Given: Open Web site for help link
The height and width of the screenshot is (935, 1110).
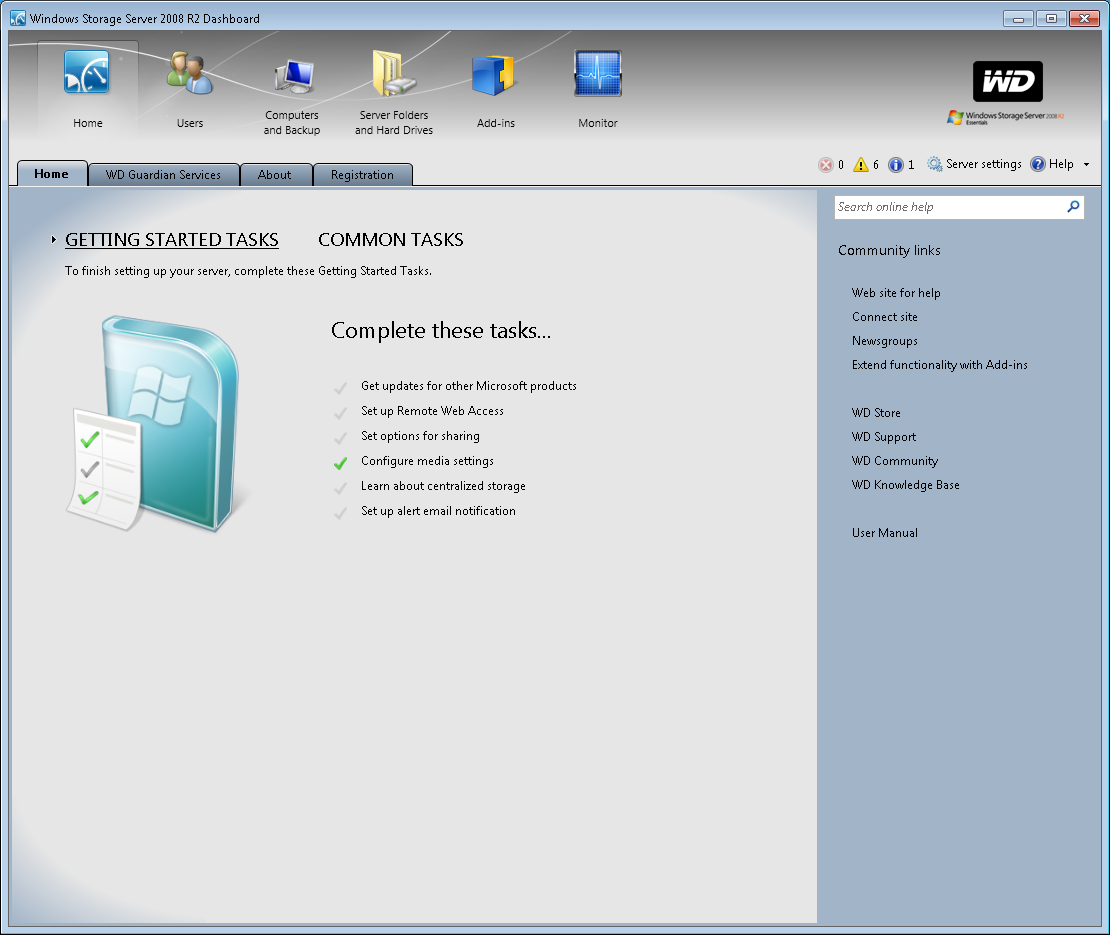Looking at the screenshot, I should 896,293.
